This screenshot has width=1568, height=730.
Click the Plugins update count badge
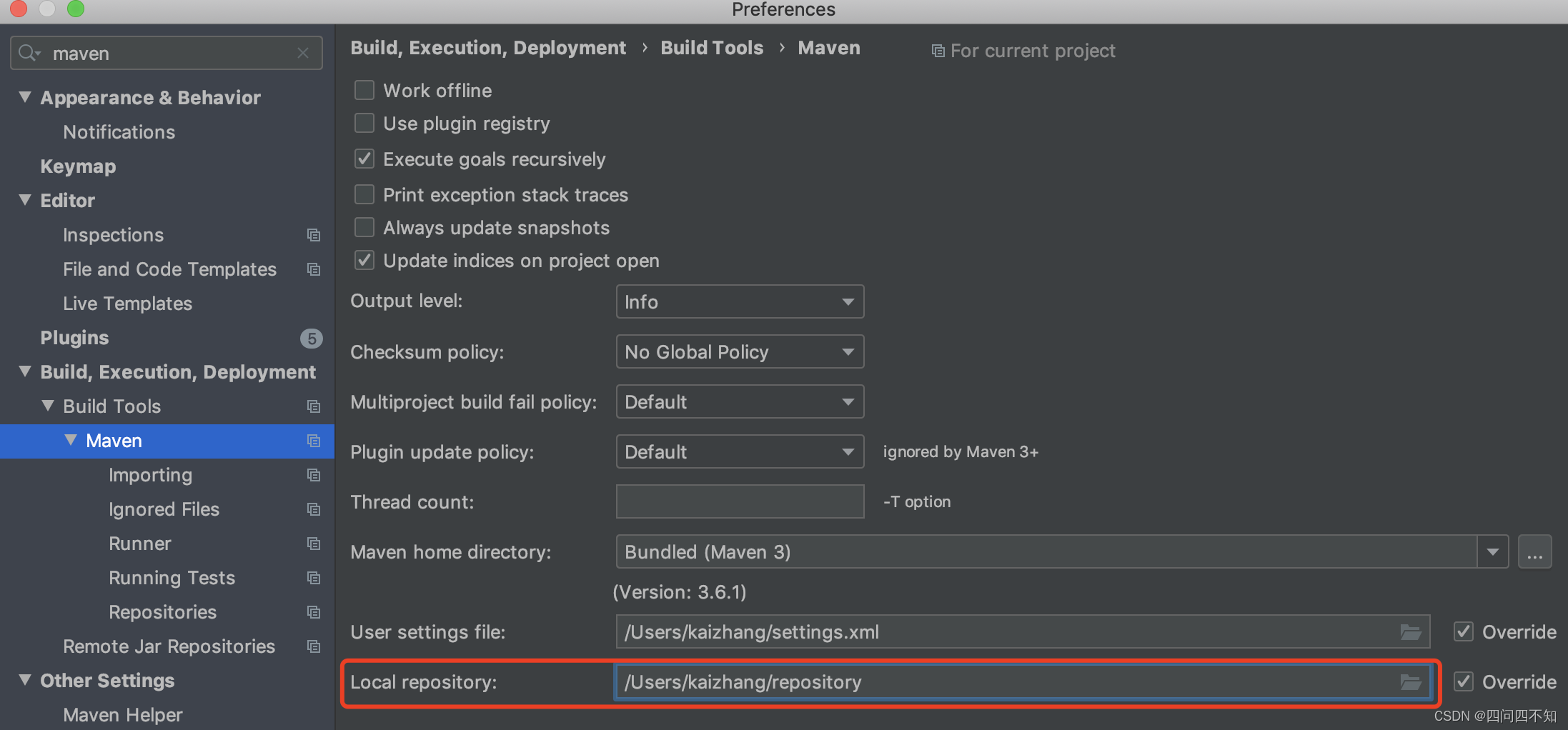pos(311,338)
